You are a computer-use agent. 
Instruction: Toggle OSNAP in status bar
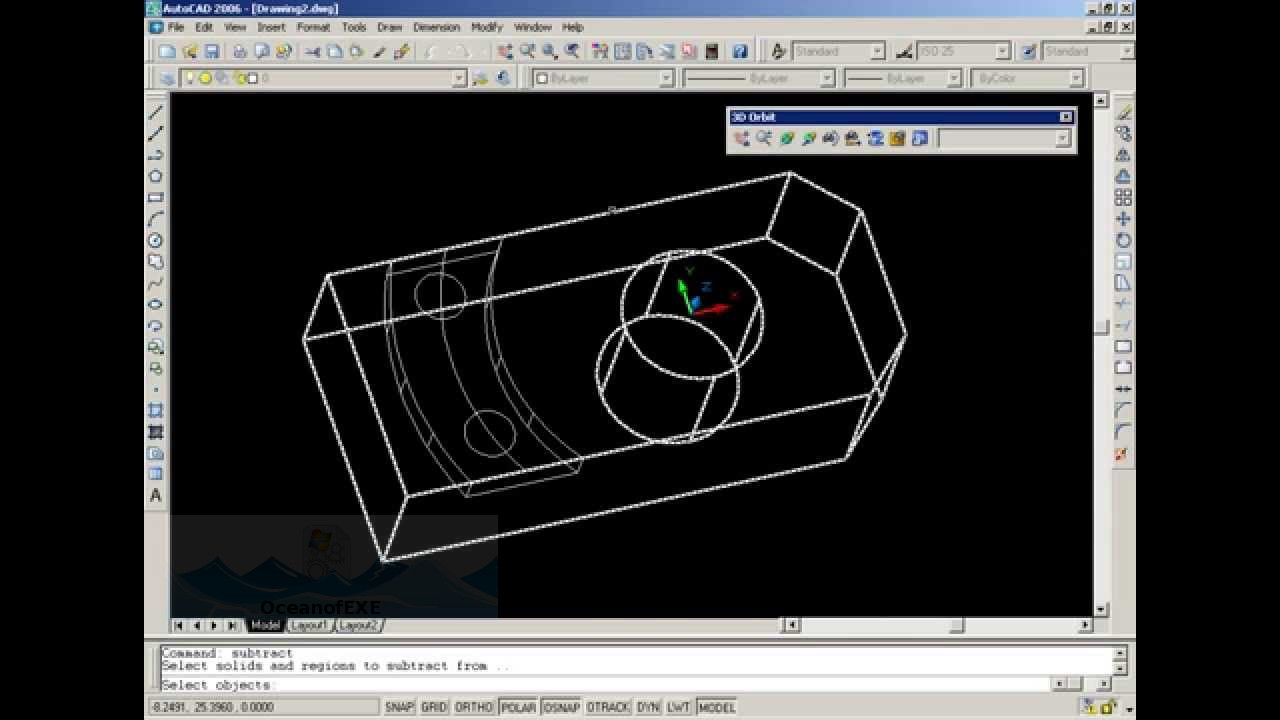point(562,707)
